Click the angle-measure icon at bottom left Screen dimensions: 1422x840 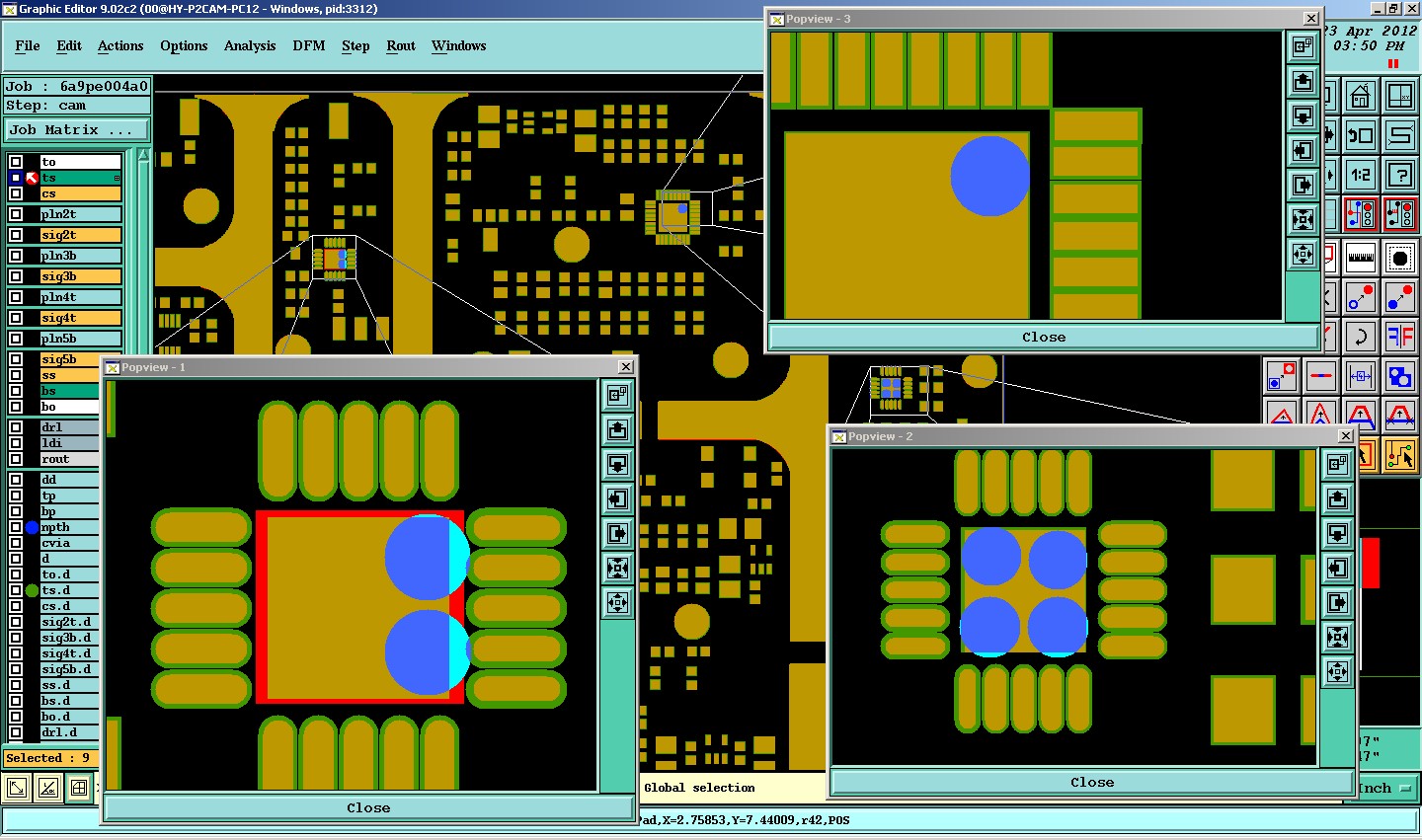pos(47,788)
